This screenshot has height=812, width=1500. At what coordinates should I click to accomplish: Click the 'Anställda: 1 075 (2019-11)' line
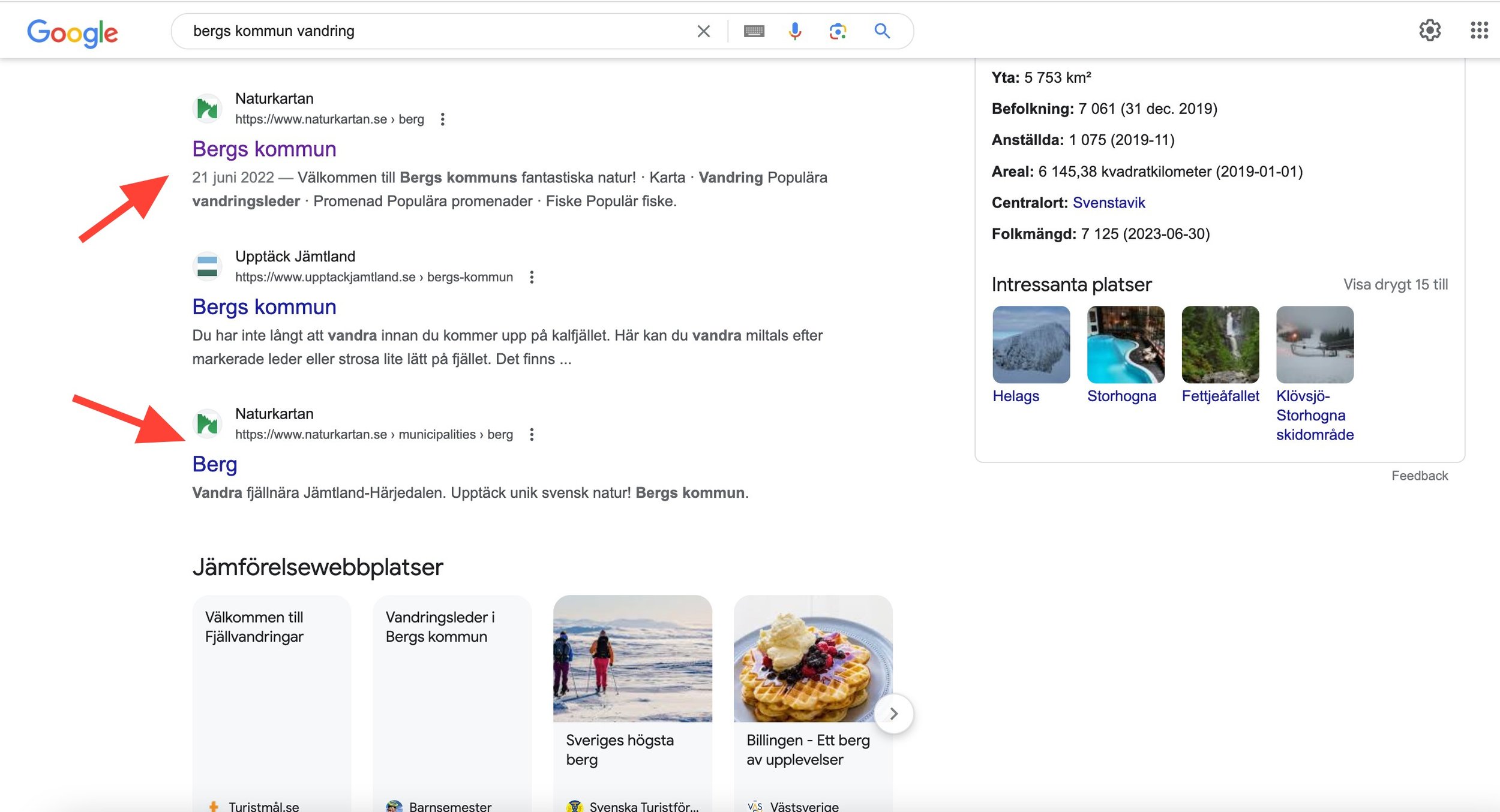pyautogui.click(x=1083, y=140)
